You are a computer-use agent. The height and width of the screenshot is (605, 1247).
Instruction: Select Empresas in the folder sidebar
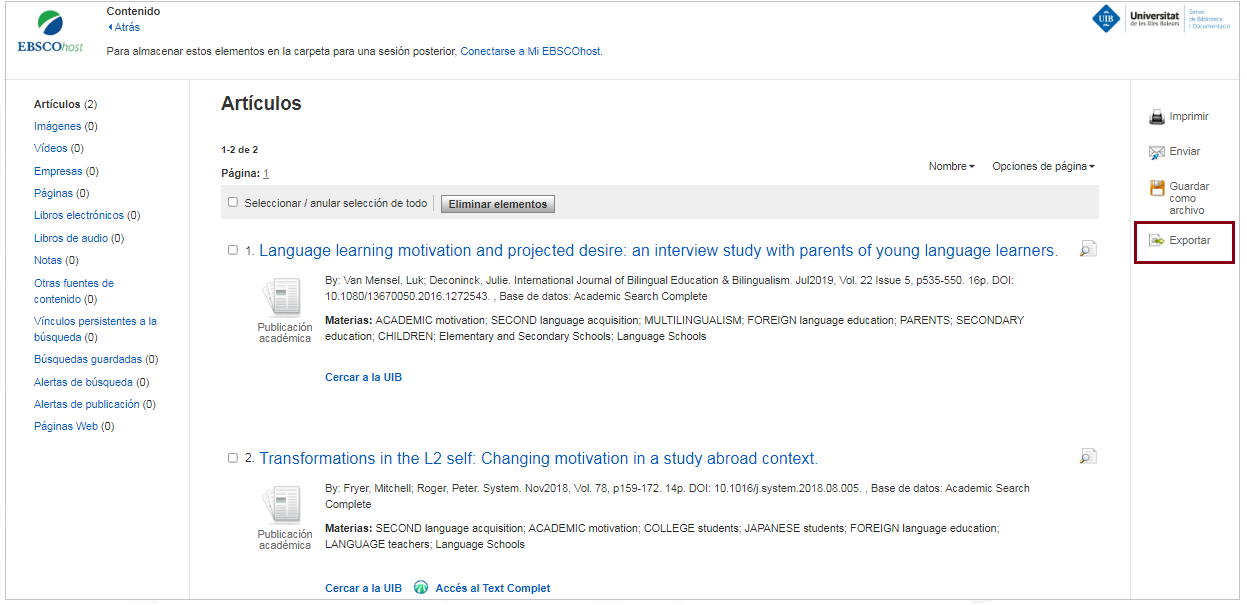[66, 171]
